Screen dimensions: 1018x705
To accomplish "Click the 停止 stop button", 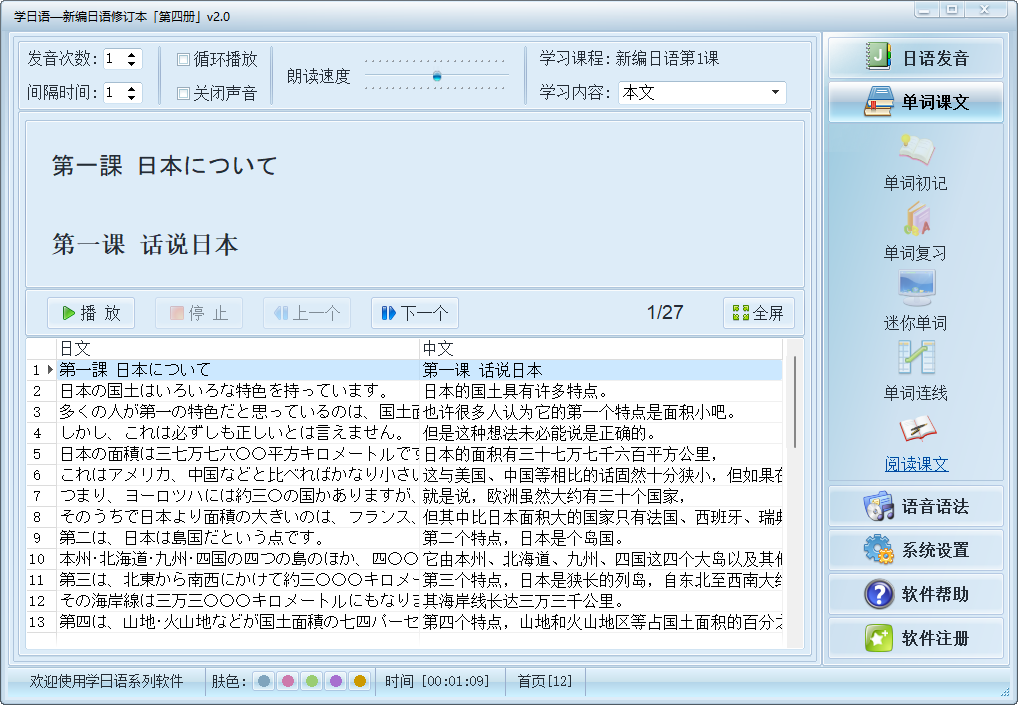I will coord(199,314).
